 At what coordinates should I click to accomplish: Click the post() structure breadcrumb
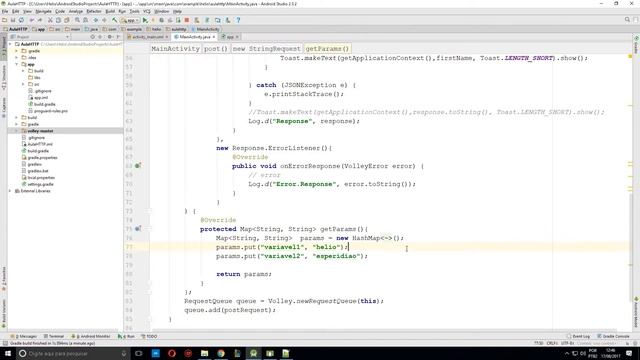[x=216, y=49]
